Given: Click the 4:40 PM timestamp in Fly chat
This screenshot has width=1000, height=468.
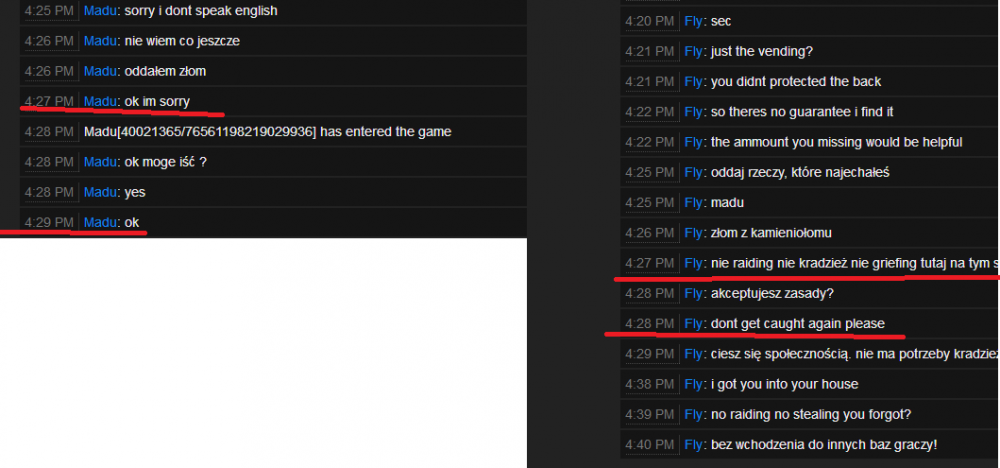Looking at the screenshot, I should click(649, 444).
